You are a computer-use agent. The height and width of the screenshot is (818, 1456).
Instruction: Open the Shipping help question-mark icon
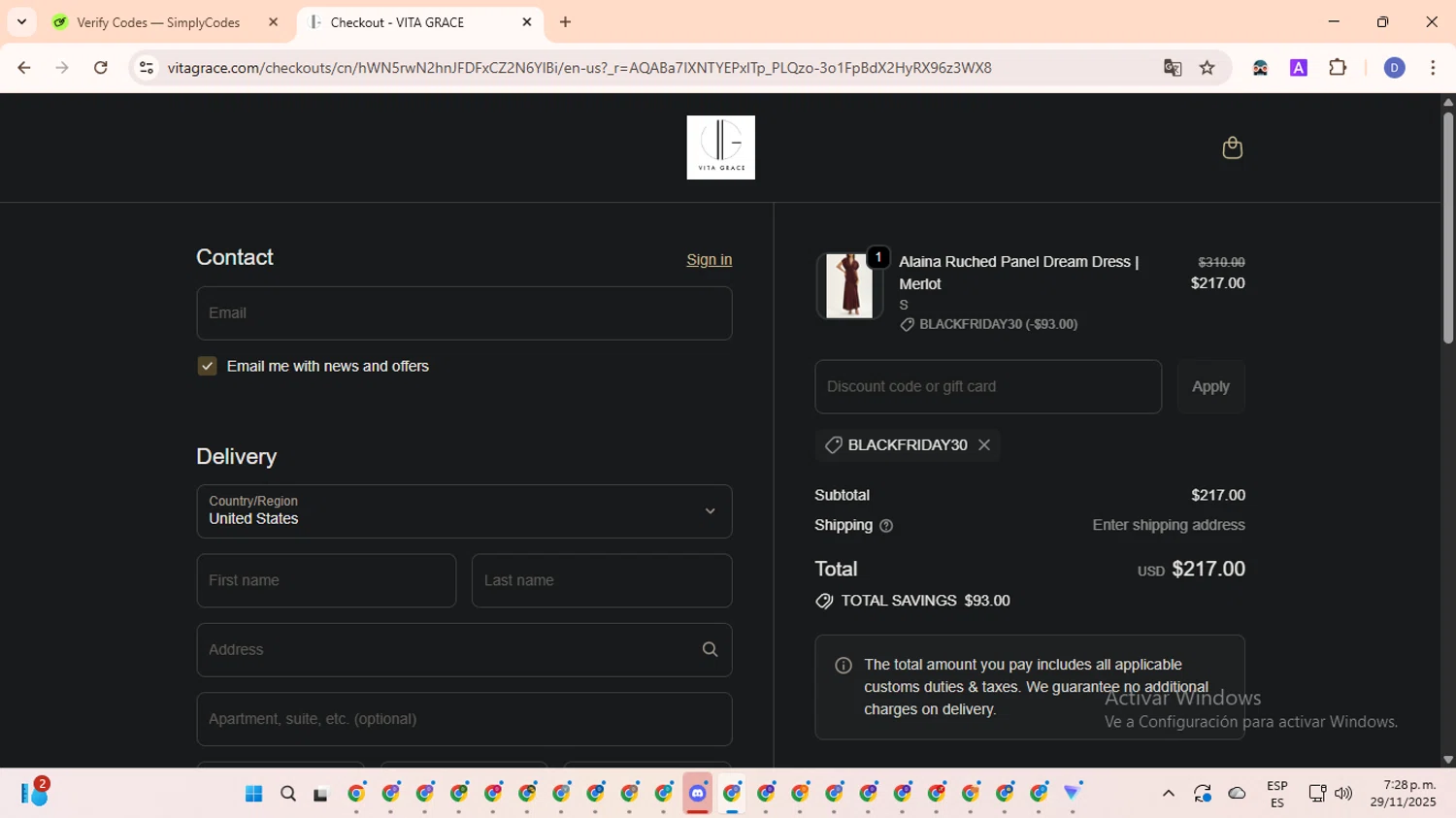pos(886,526)
